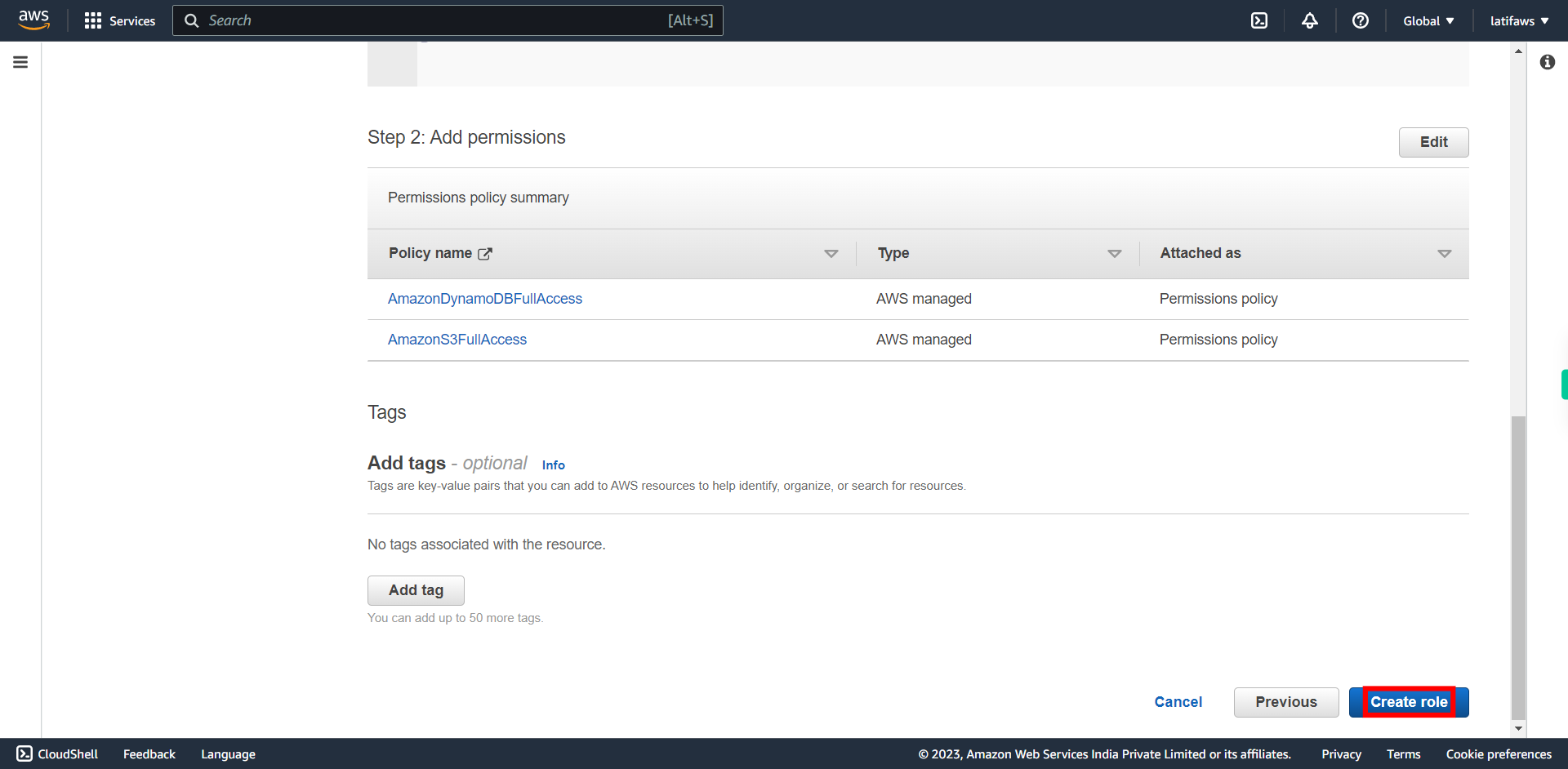This screenshot has height=769, width=1568.
Task: Click the Add tag button
Action: [416, 590]
